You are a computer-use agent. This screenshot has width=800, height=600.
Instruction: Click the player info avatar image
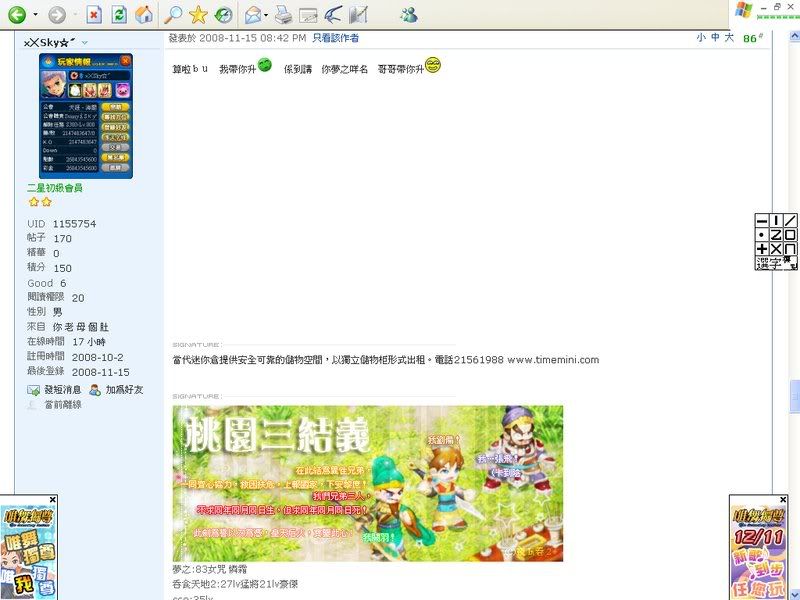[x=86, y=116]
